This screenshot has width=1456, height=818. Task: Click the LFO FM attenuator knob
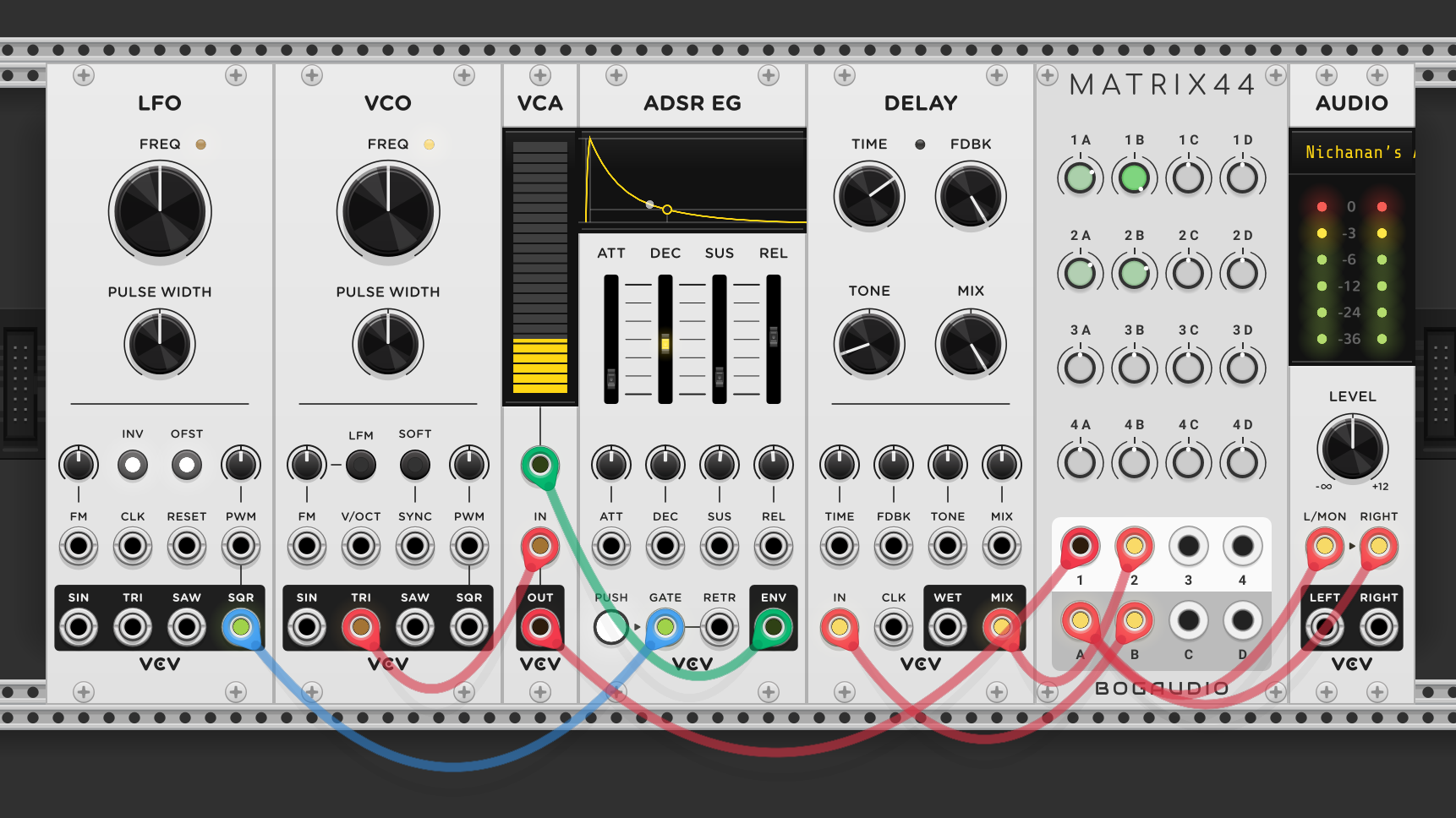point(79,465)
